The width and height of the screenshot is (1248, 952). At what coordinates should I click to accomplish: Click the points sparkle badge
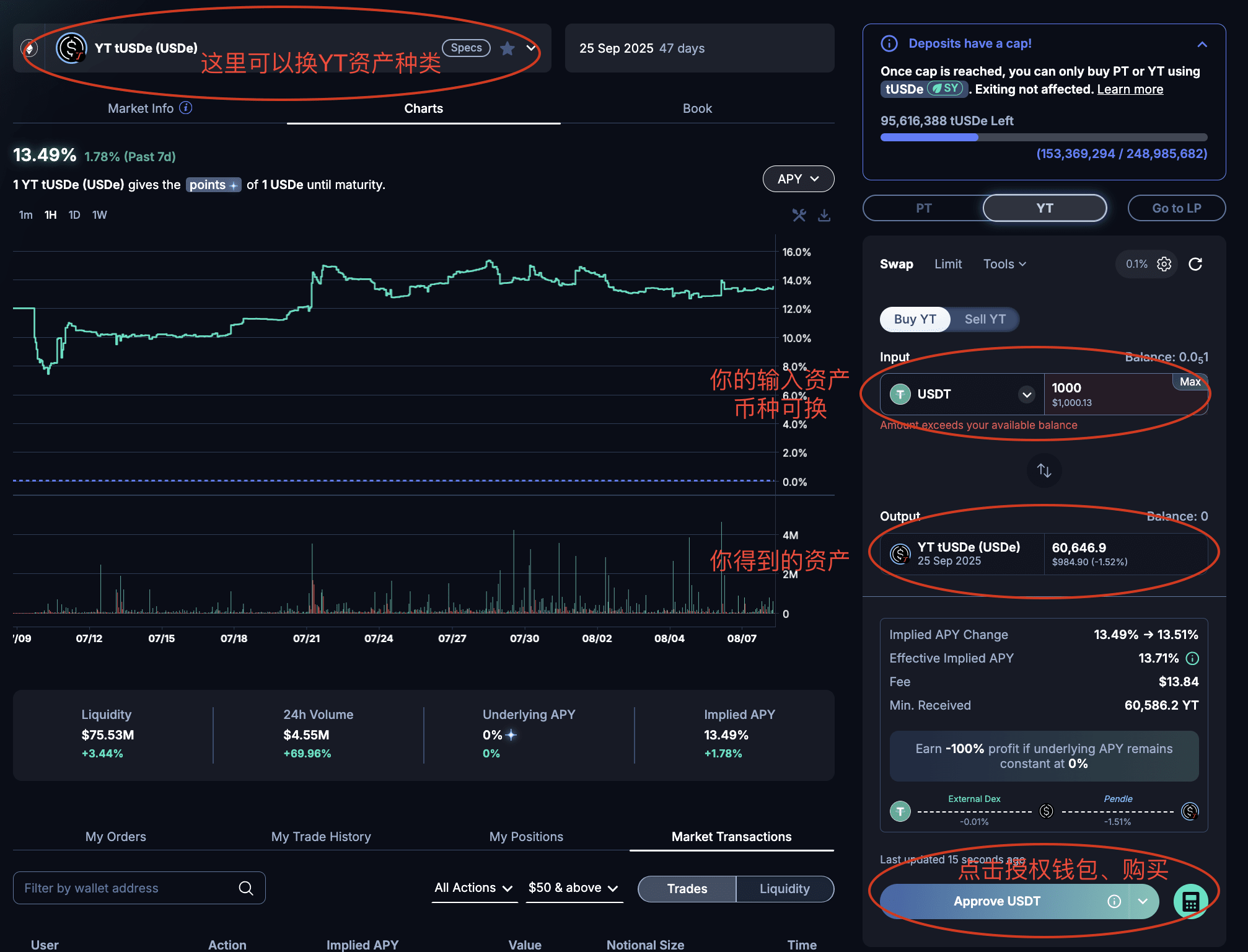213,185
